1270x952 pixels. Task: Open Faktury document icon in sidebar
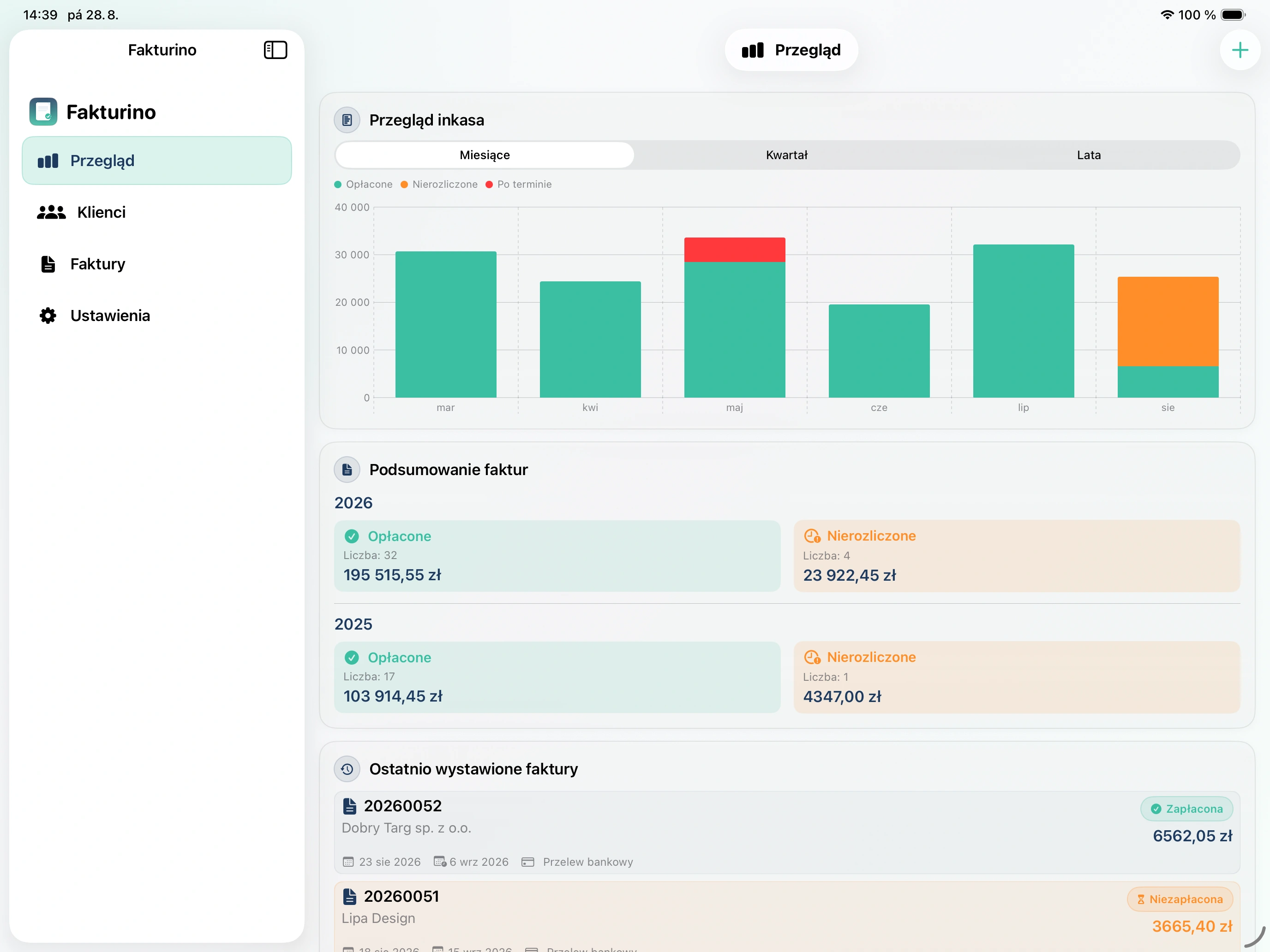(48, 264)
